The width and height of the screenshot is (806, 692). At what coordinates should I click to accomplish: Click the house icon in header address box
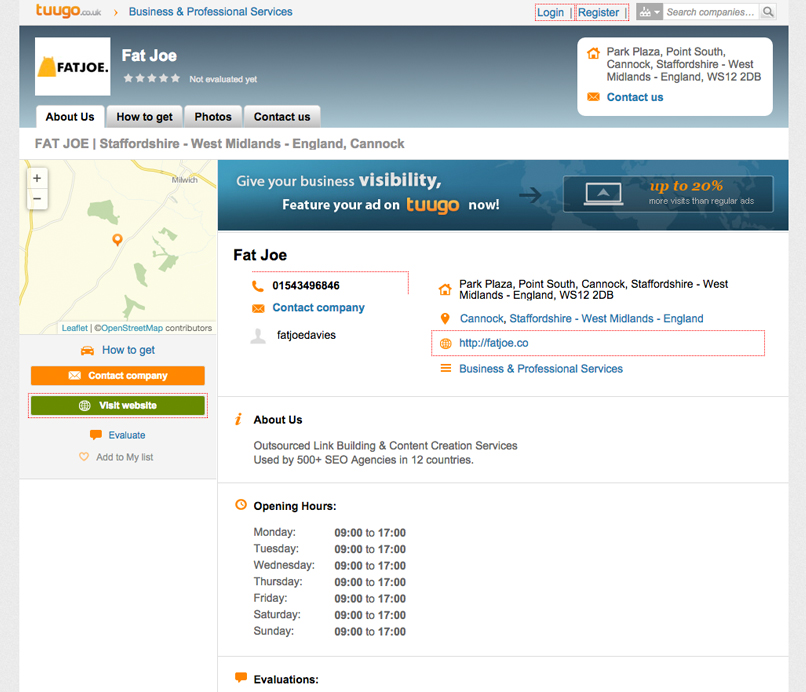593,53
